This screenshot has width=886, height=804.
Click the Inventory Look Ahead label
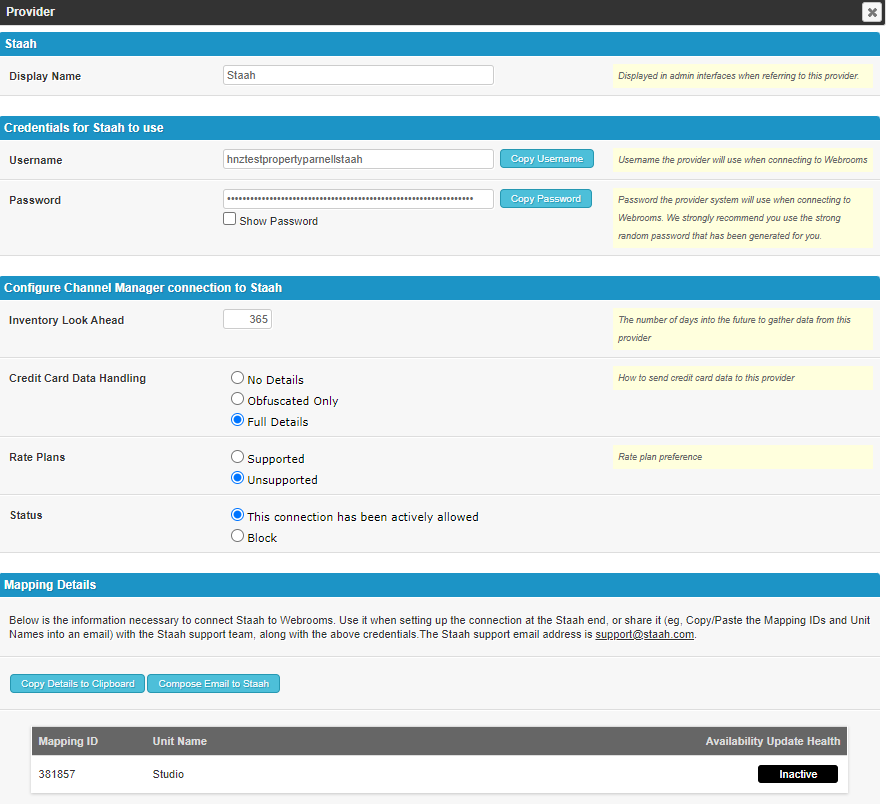[x=66, y=320]
